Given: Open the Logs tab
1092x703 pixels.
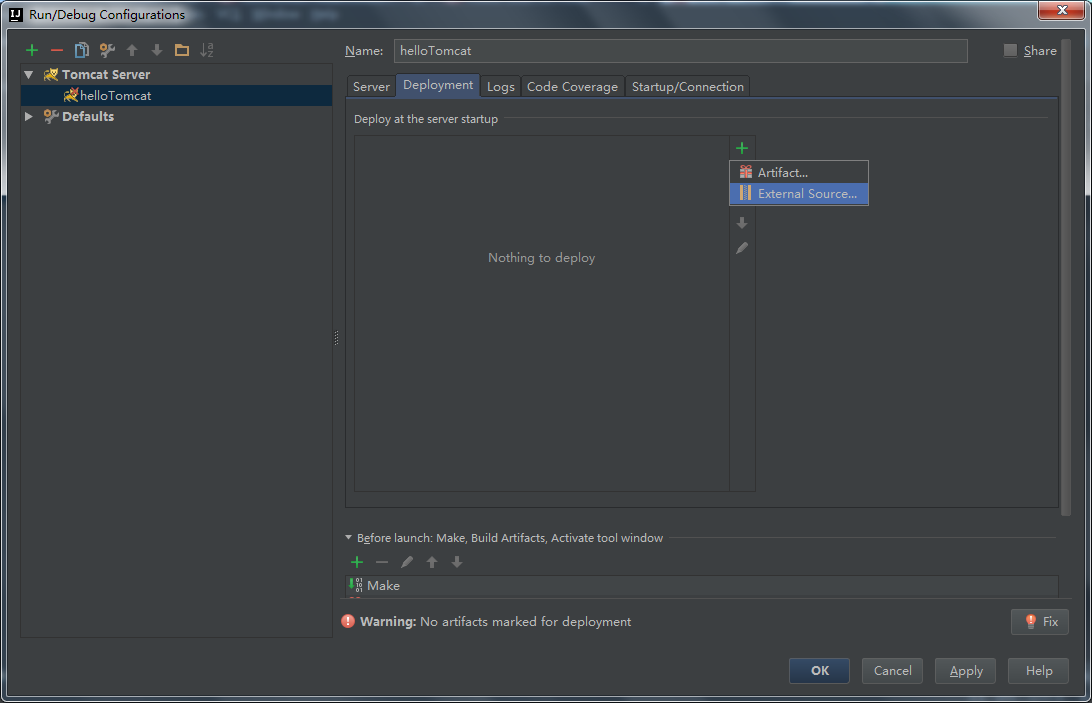Looking at the screenshot, I should pyautogui.click(x=501, y=86).
